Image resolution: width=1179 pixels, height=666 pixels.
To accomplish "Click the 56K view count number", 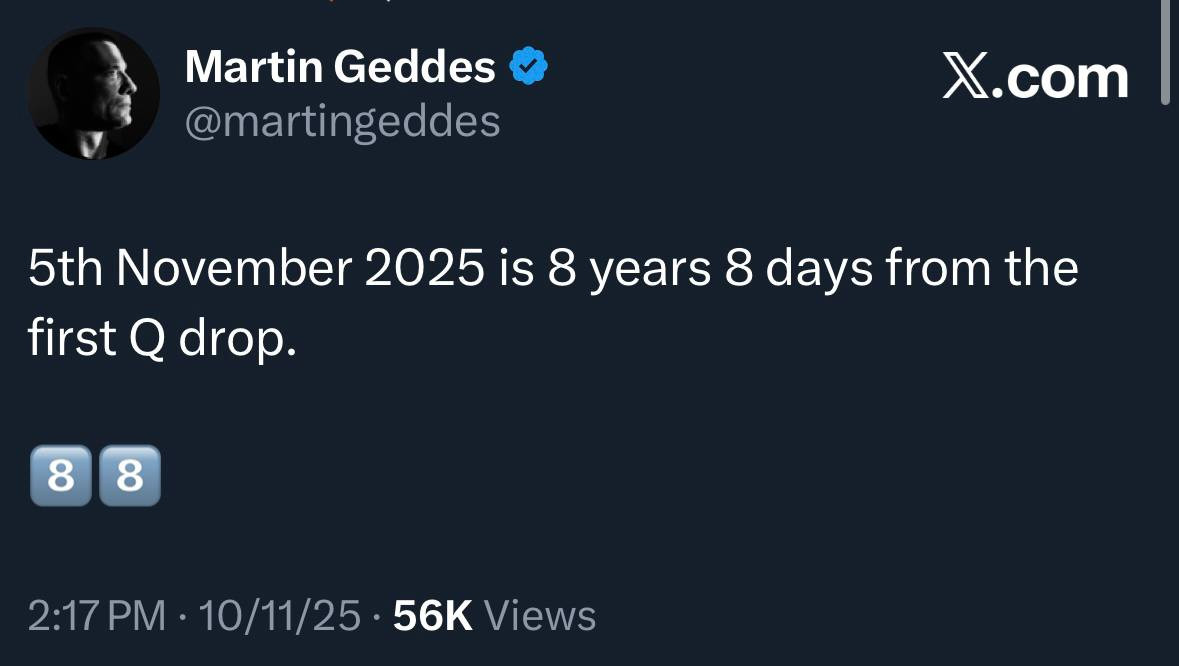I will 433,616.
